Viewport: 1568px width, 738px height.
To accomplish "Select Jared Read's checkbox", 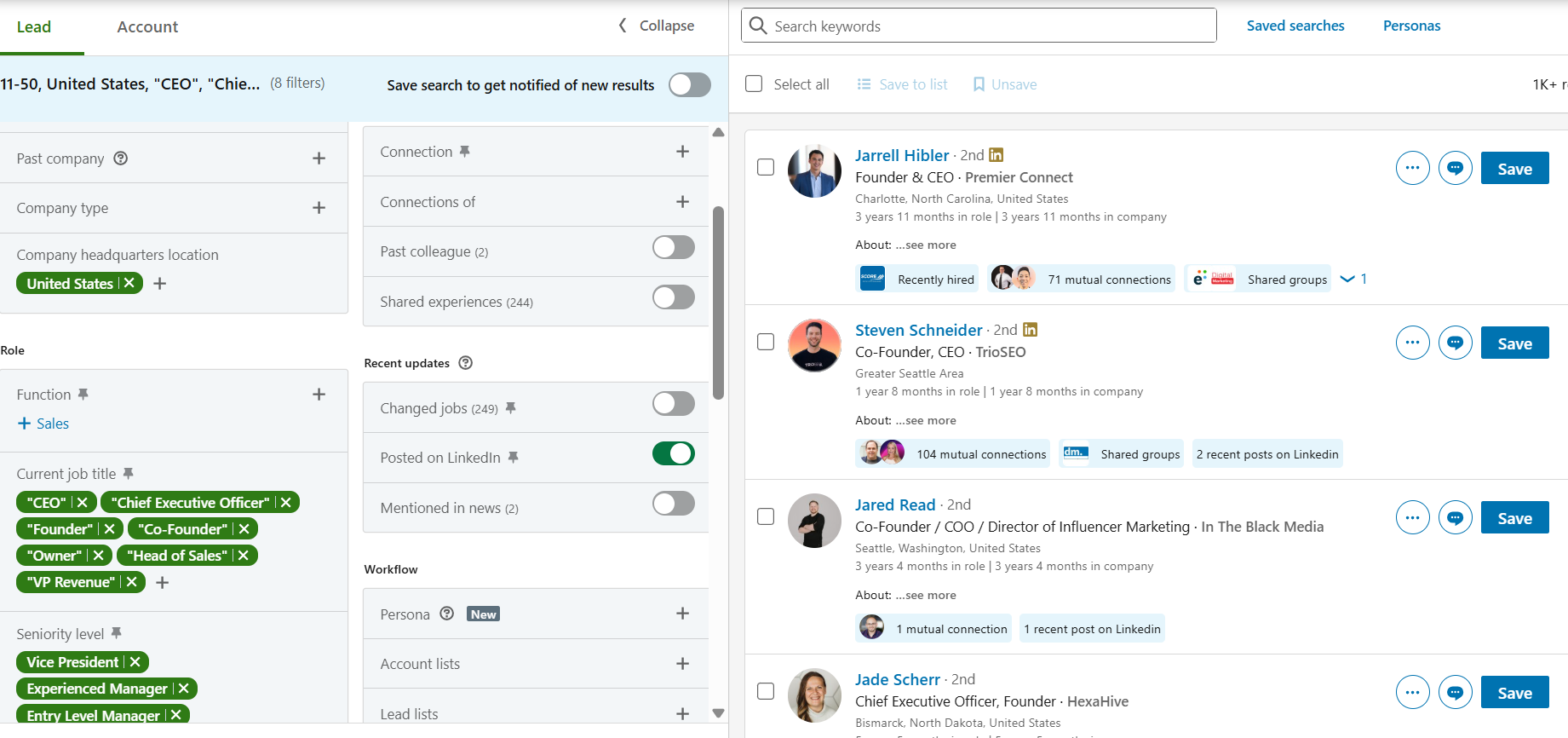I will (x=766, y=516).
